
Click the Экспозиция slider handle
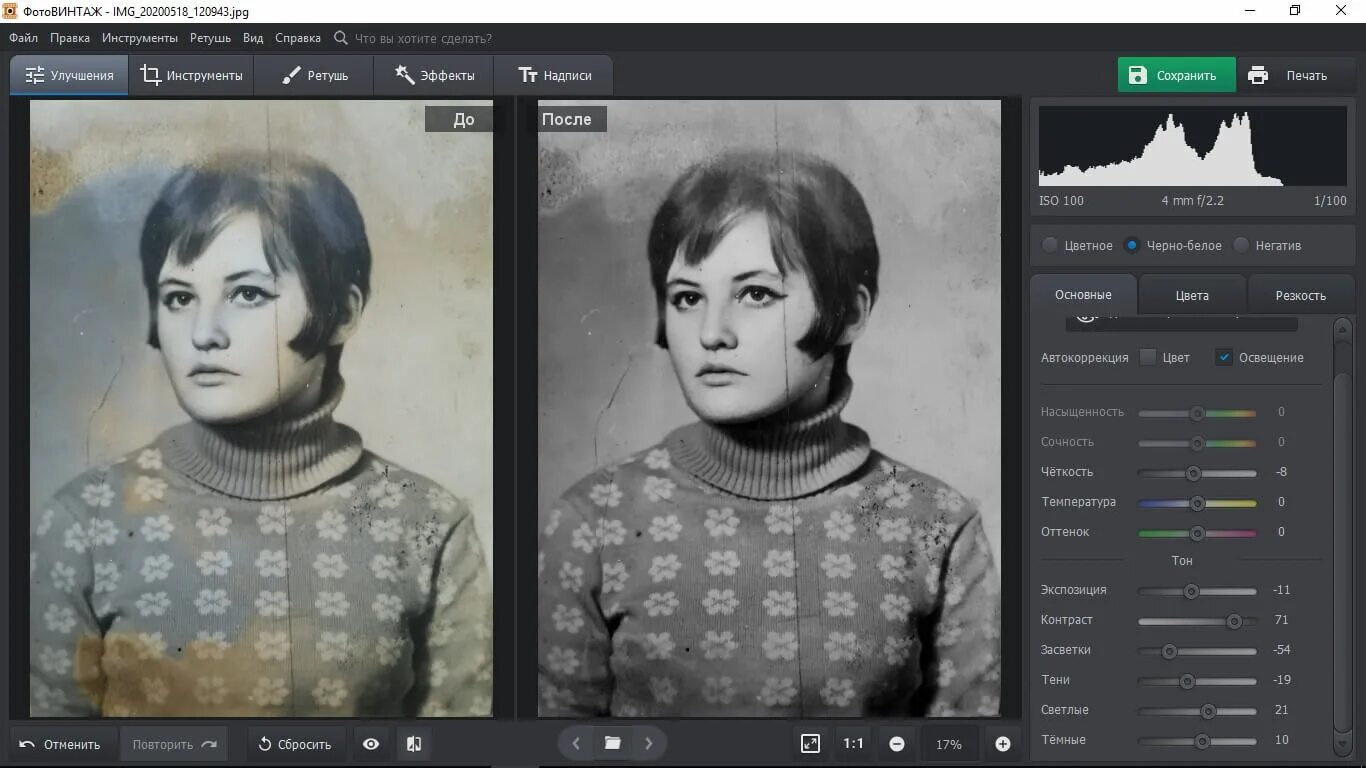1191,591
